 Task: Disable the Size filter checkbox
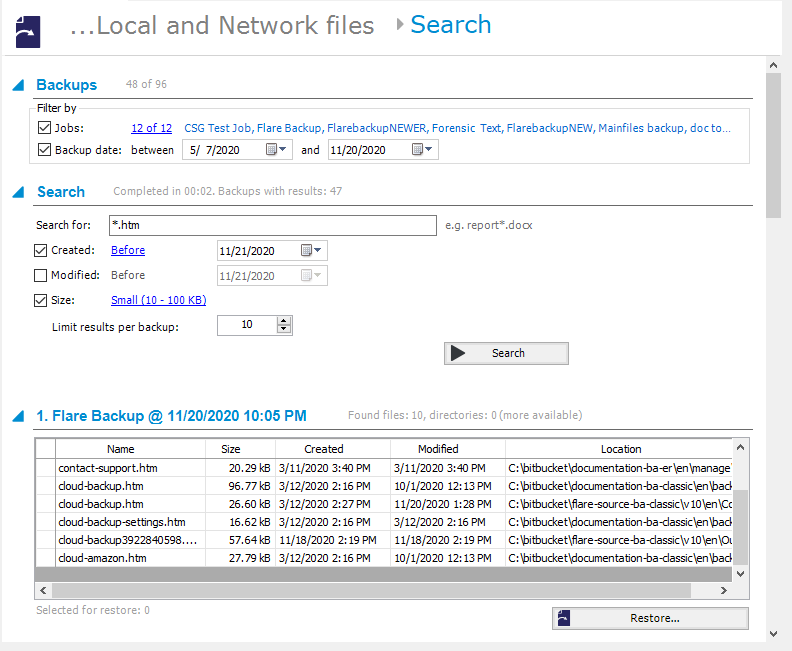coord(41,300)
